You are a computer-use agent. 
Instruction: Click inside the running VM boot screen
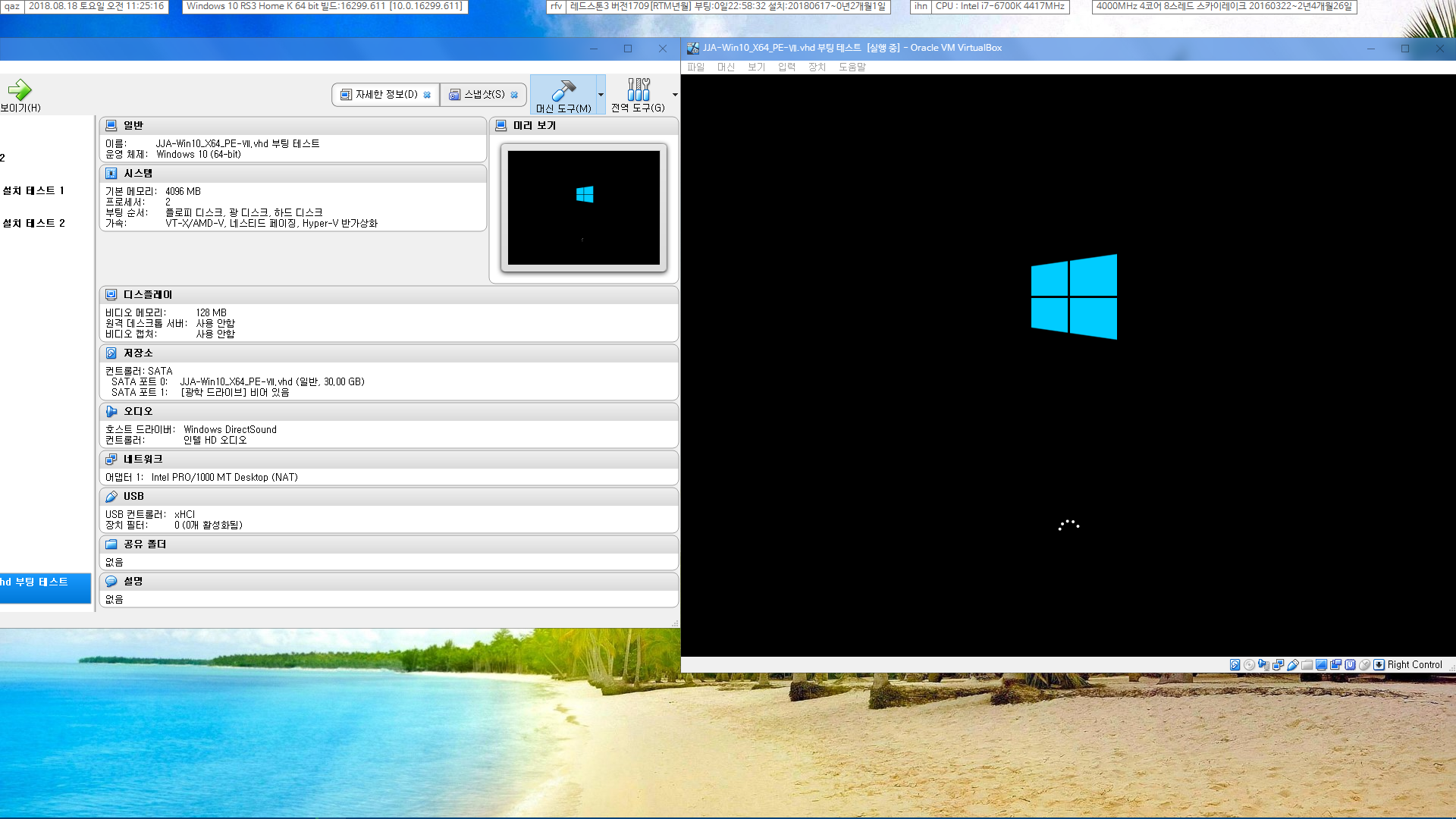pyautogui.click(x=1068, y=365)
